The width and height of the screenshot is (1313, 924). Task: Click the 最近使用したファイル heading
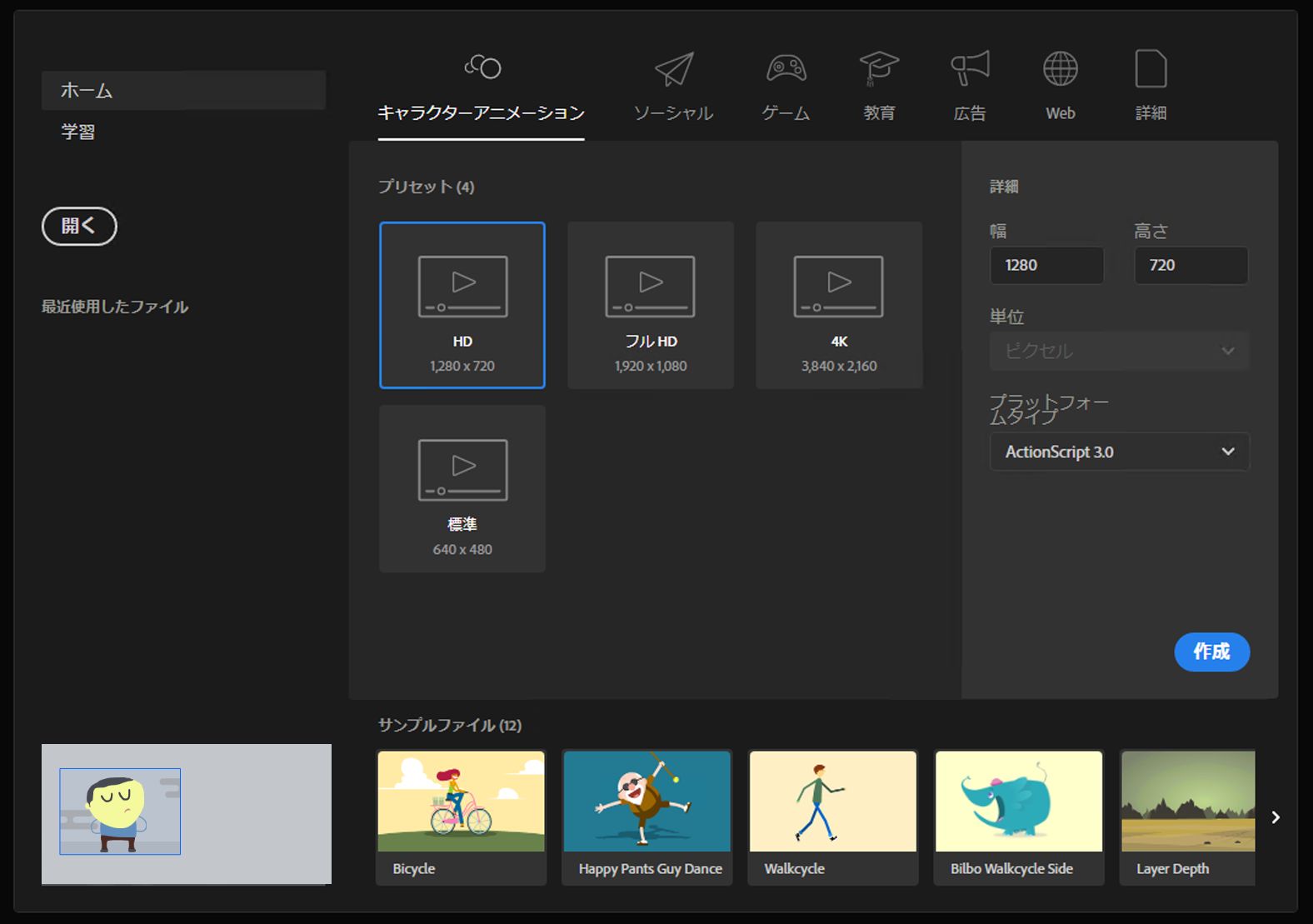pos(115,307)
